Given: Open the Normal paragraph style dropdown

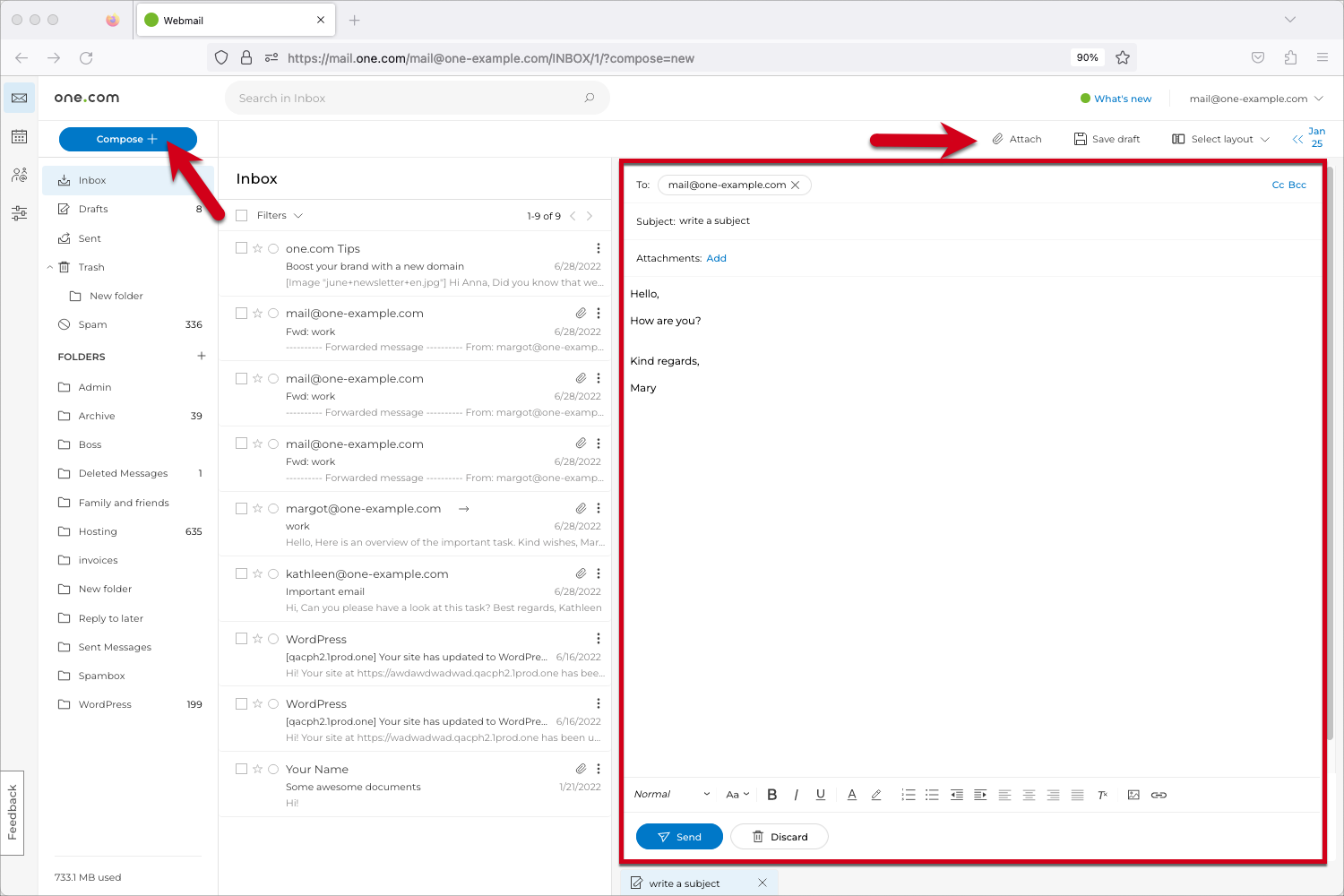Looking at the screenshot, I should [670, 795].
